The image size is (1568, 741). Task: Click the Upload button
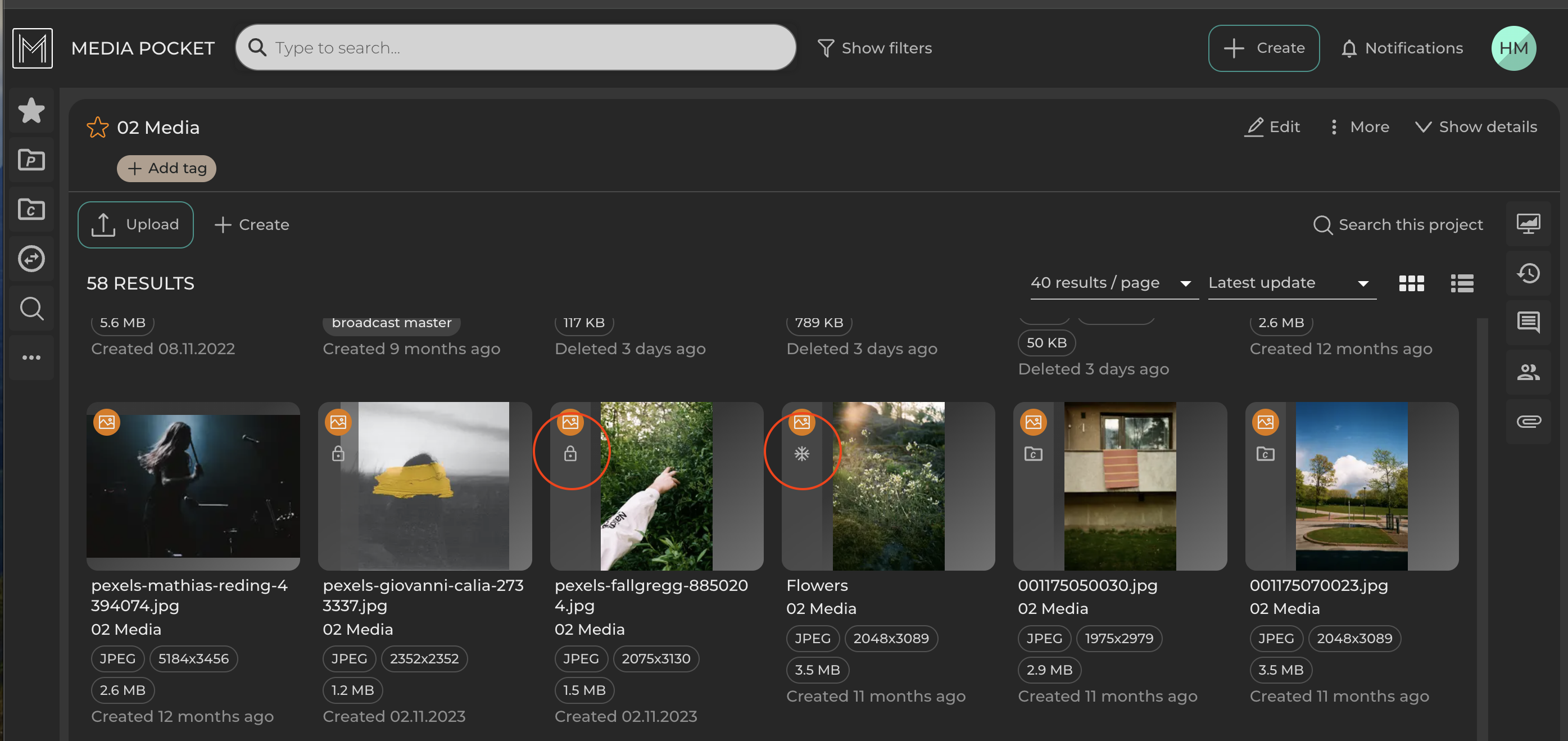(x=136, y=225)
